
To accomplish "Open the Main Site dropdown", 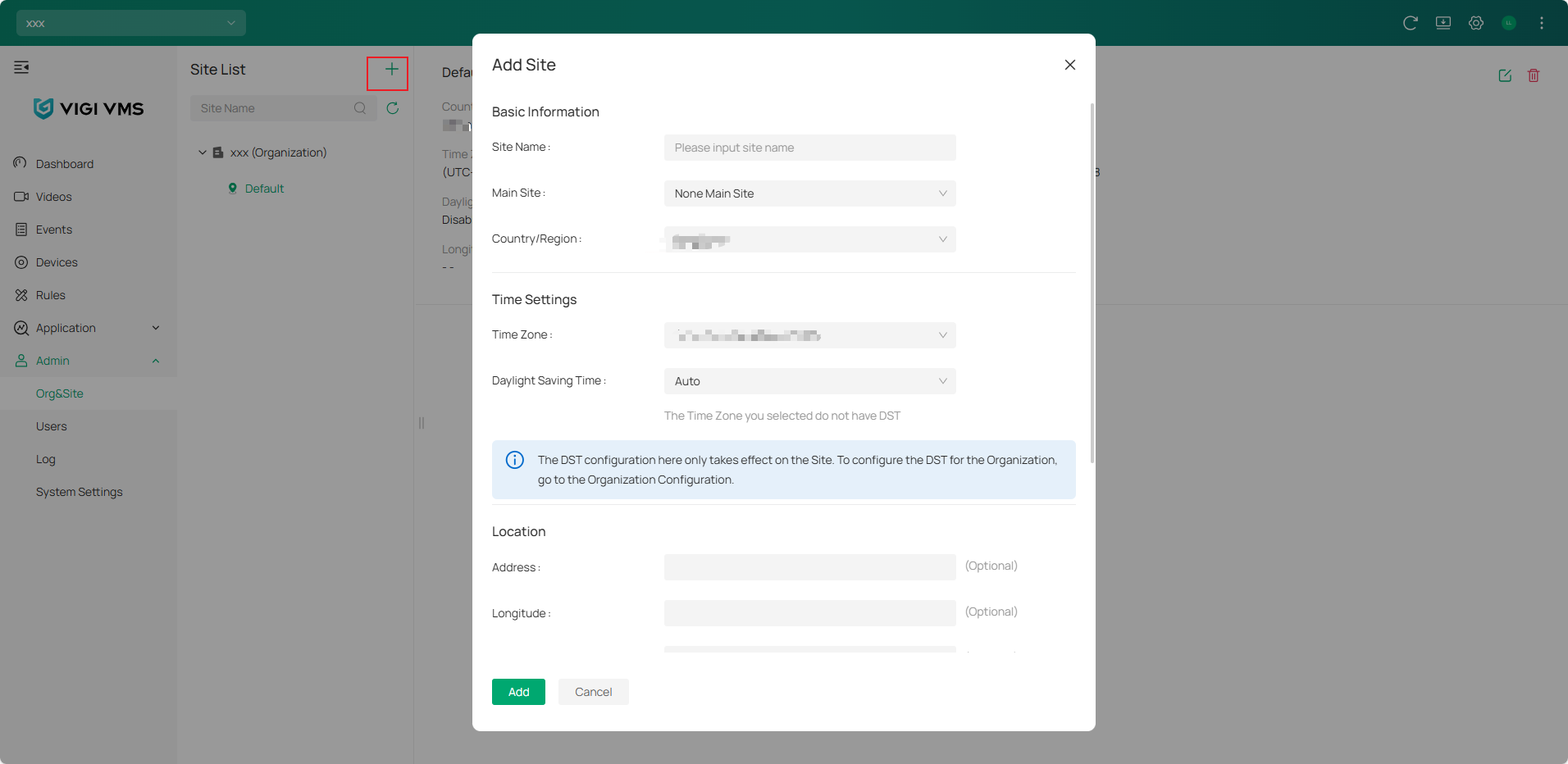I will 810,193.
